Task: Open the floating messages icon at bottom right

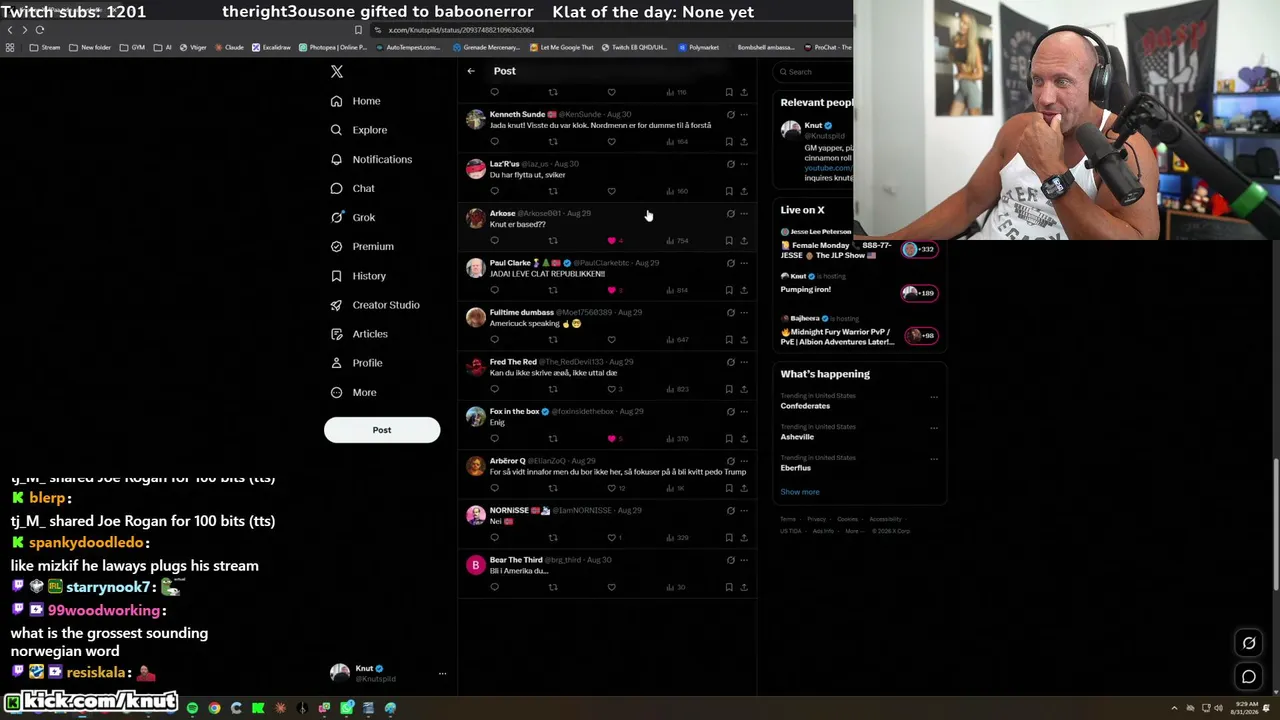Action: pos(1249,677)
